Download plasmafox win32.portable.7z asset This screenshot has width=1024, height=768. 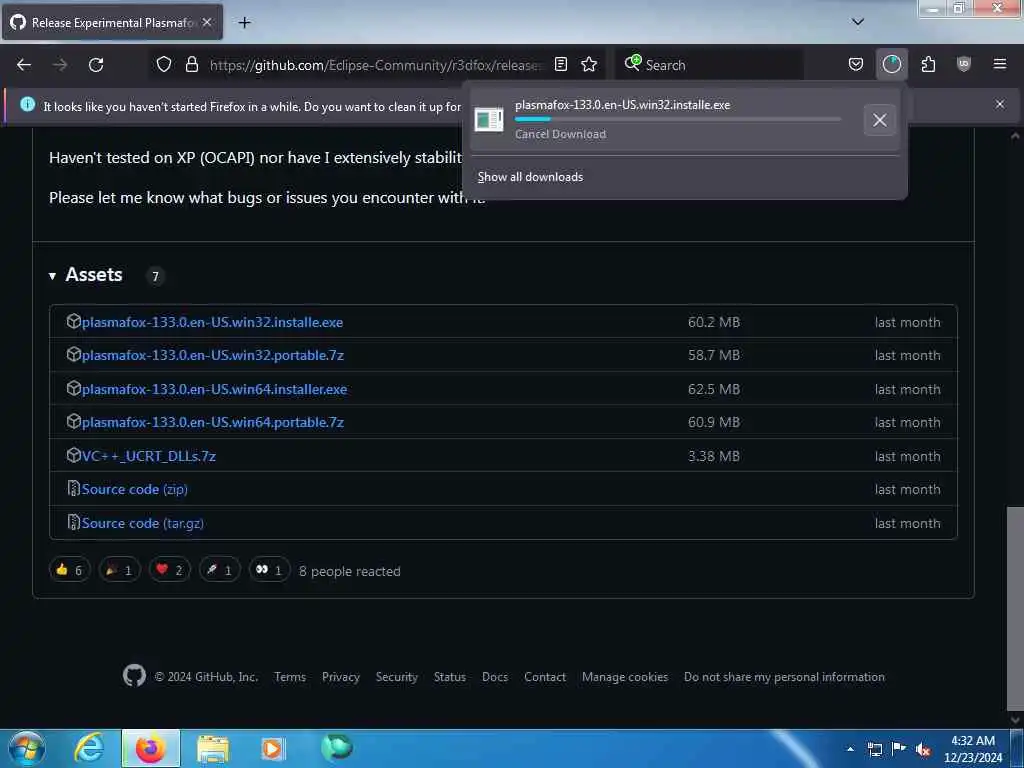[x=212, y=355]
